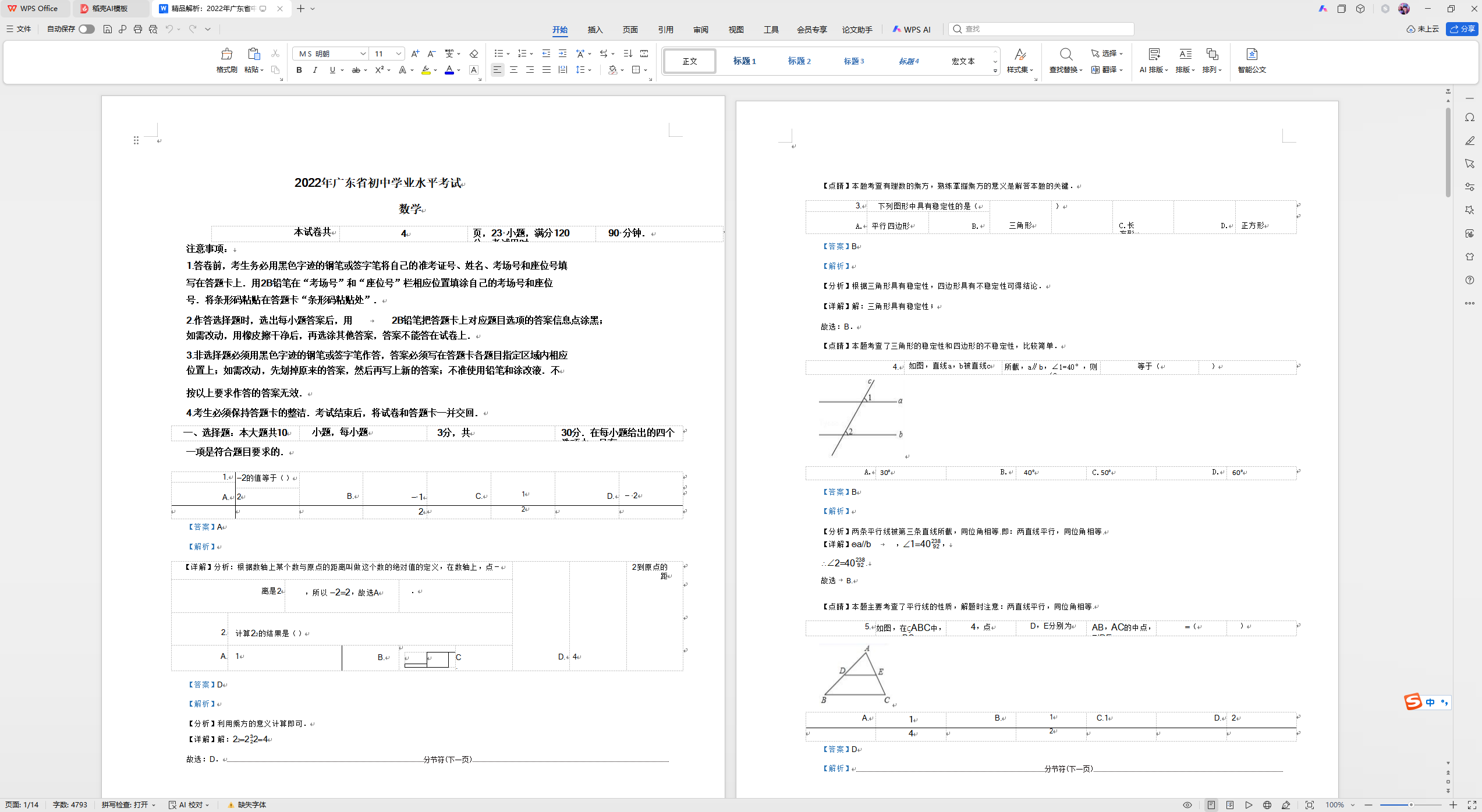Enable center text alignment
The image size is (1482, 812).
[513, 70]
